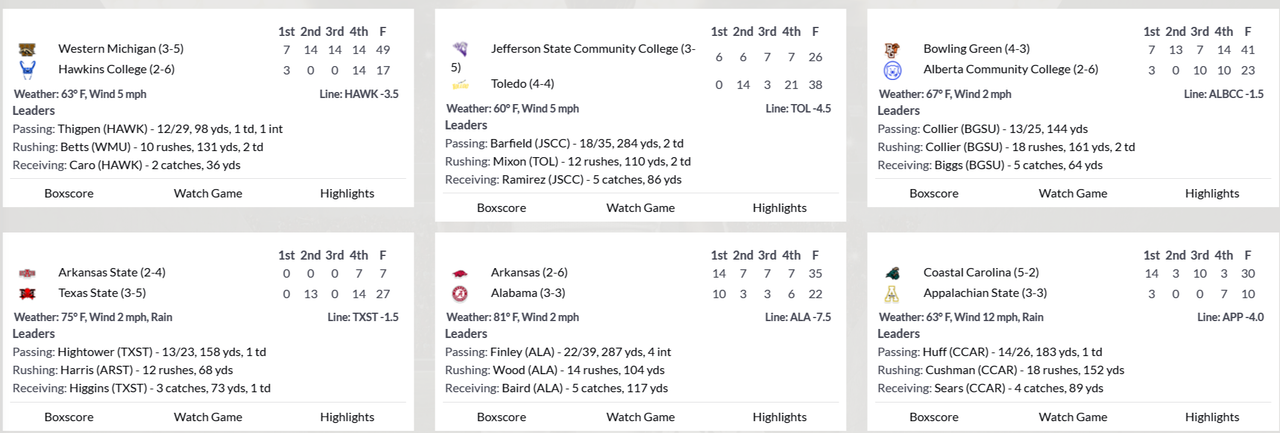Click the Toledo team logo

[460, 84]
